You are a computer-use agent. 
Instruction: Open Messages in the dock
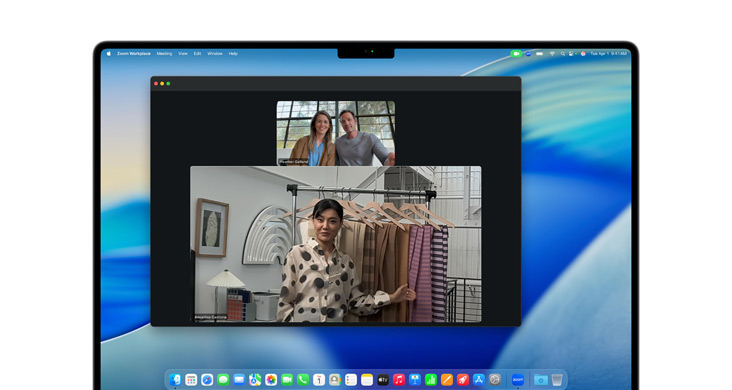point(223,380)
